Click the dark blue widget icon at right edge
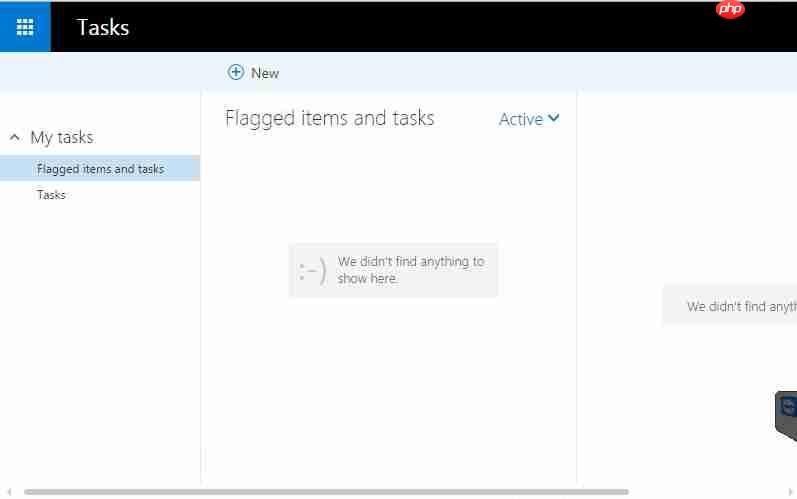Screen dimensions: 797x499 click(788, 407)
